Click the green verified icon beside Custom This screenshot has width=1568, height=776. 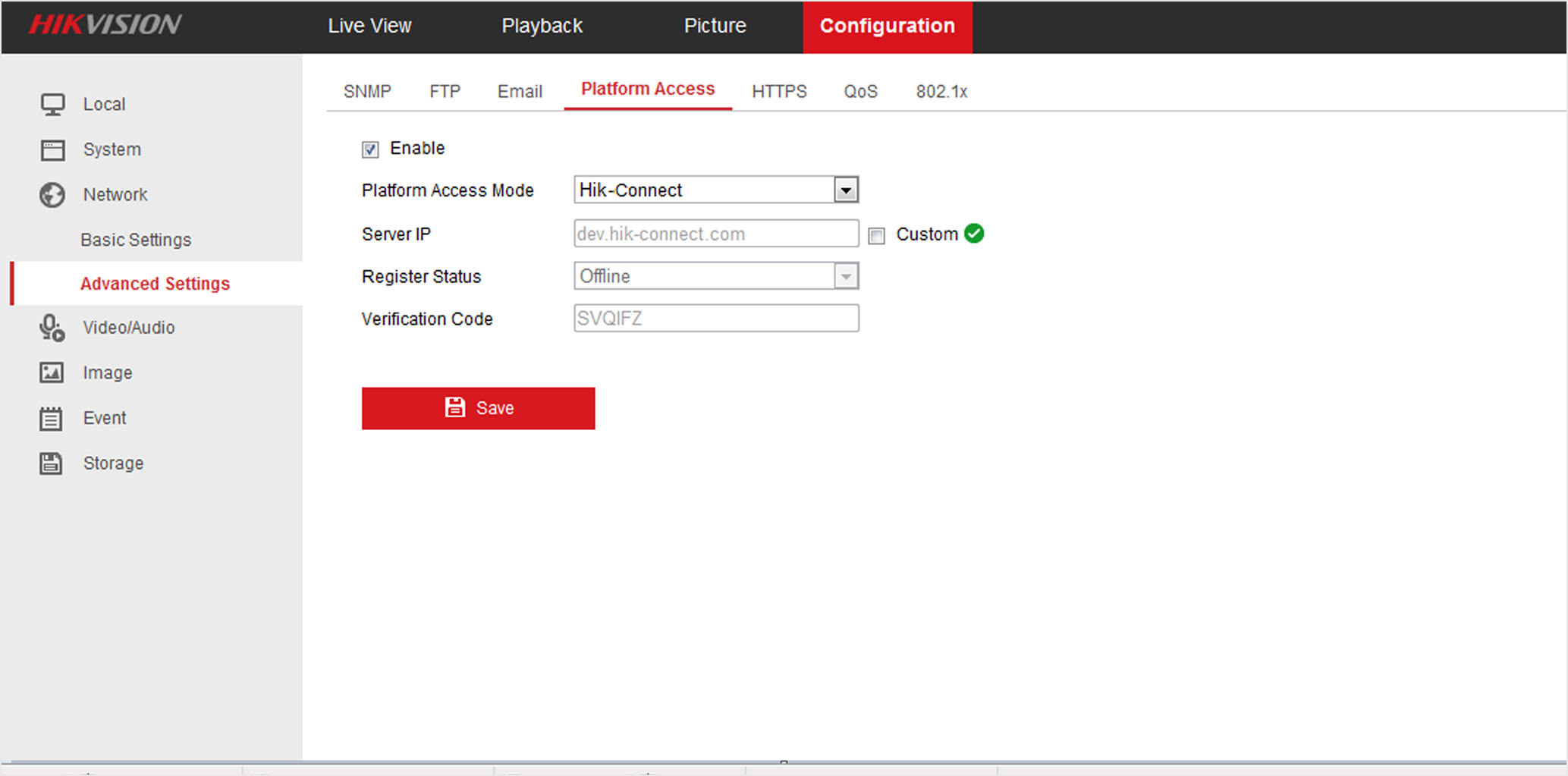[x=975, y=234]
